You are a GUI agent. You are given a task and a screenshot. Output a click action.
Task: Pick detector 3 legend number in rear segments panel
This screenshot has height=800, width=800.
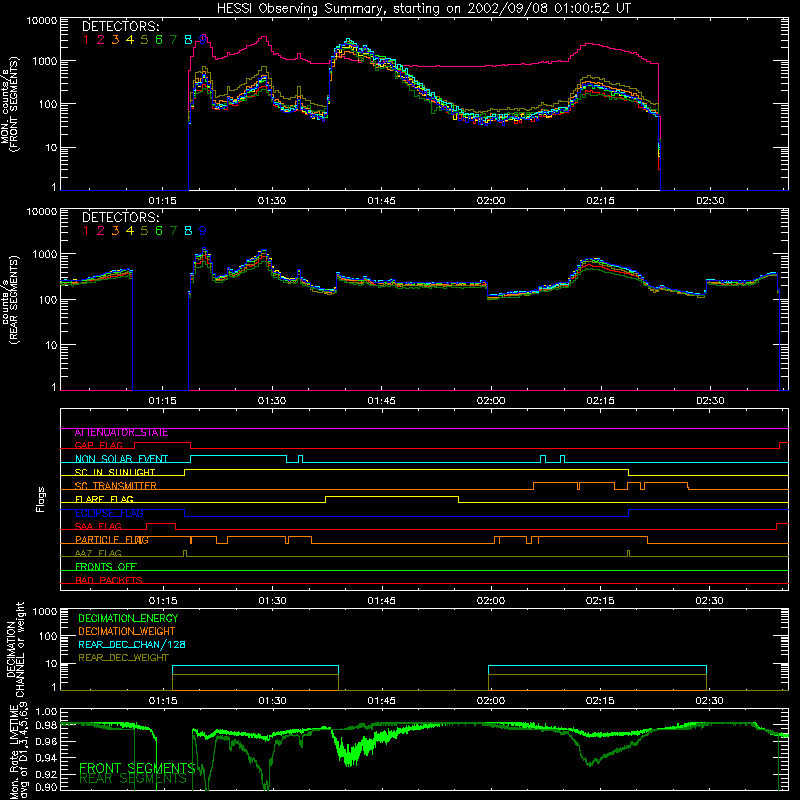(x=115, y=231)
